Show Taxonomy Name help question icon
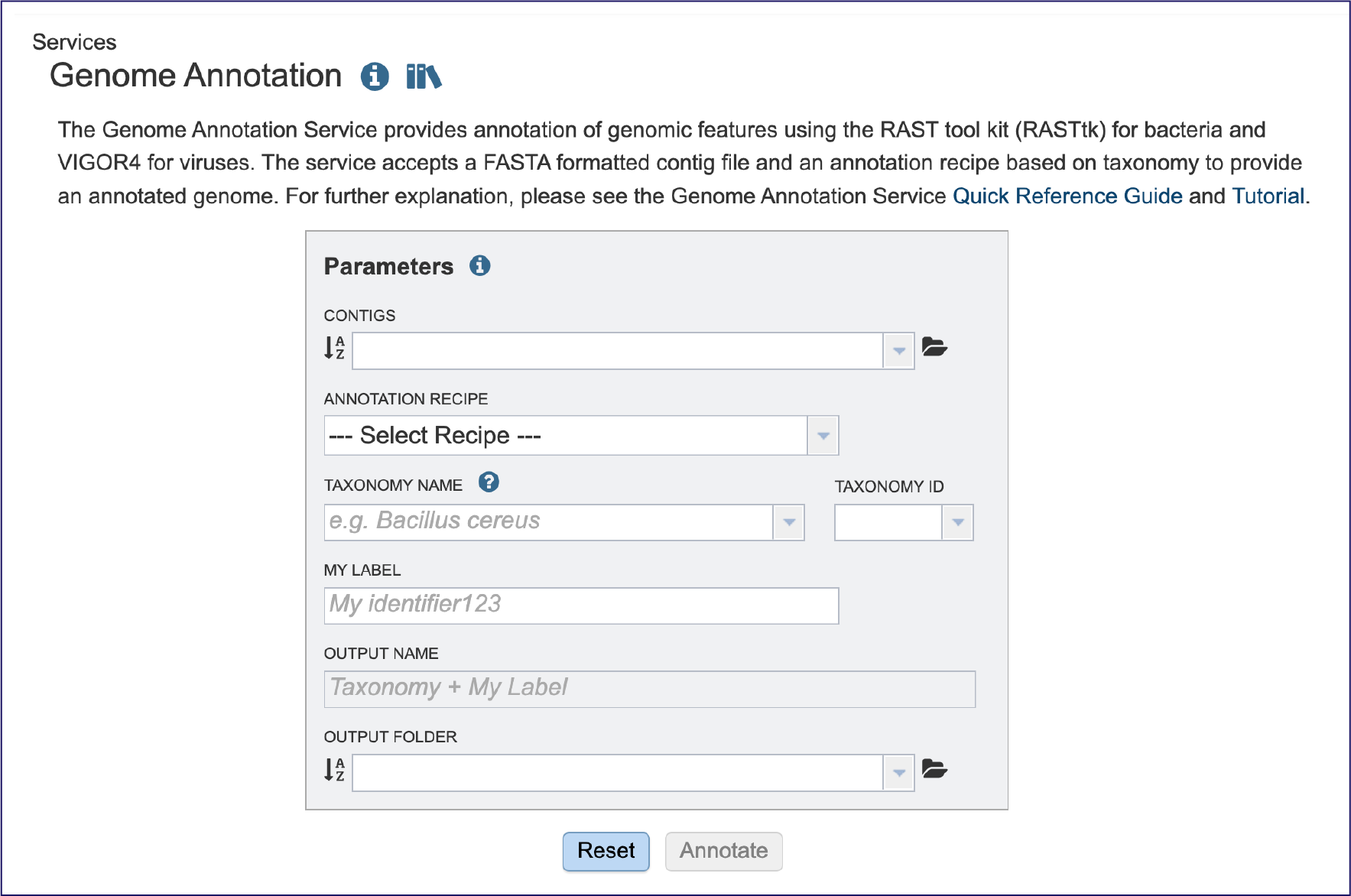This screenshot has height=896, width=1351. point(489,482)
